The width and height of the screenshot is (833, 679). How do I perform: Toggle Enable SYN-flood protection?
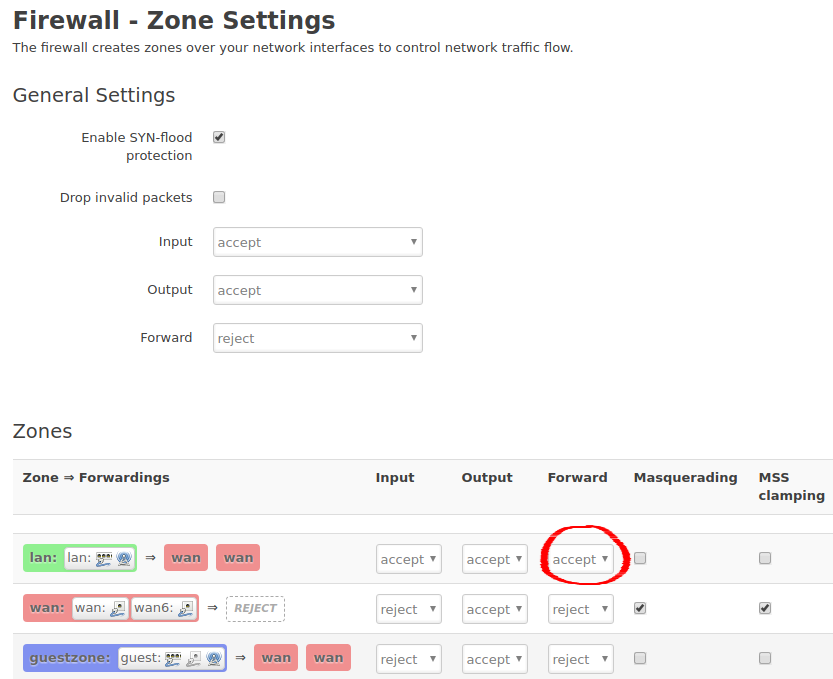point(218,137)
